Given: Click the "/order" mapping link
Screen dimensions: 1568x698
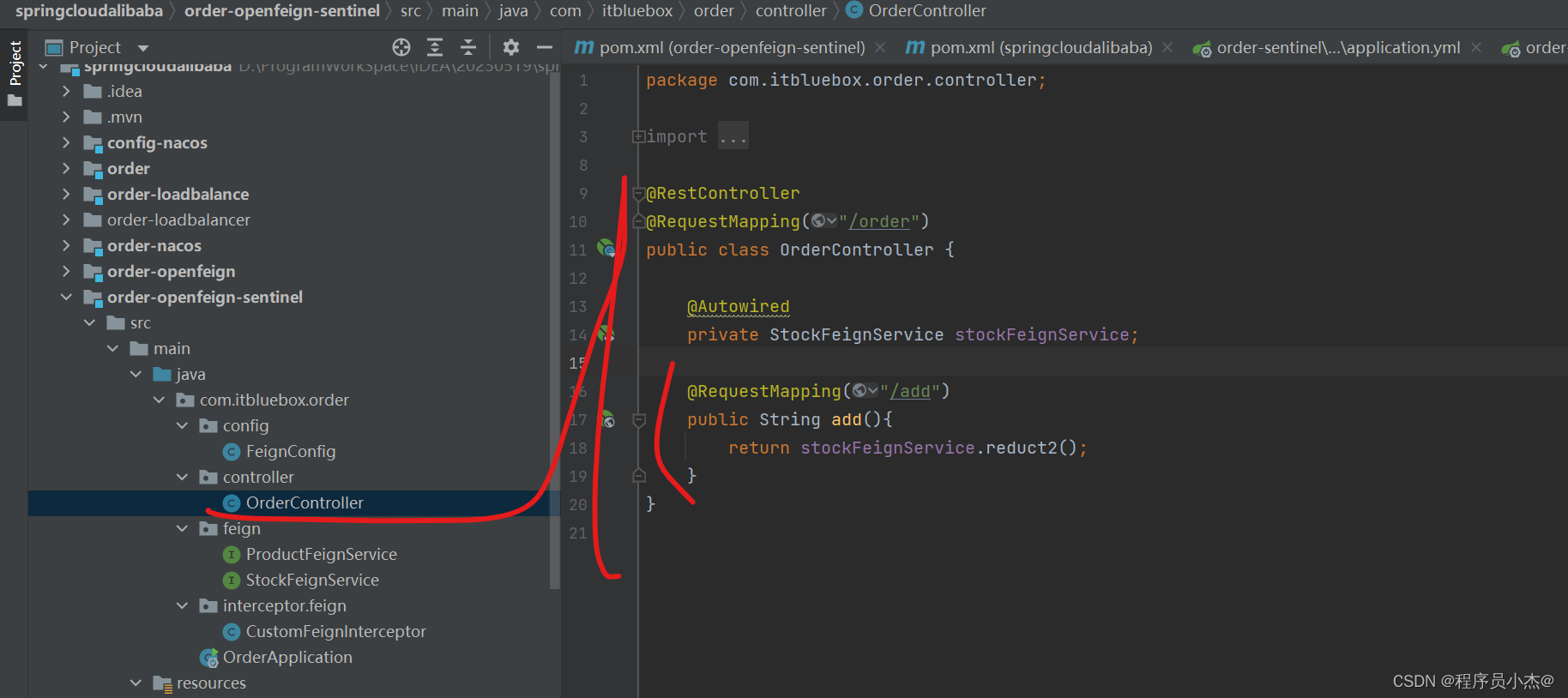Looking at the screenshot, I should 879,221.
